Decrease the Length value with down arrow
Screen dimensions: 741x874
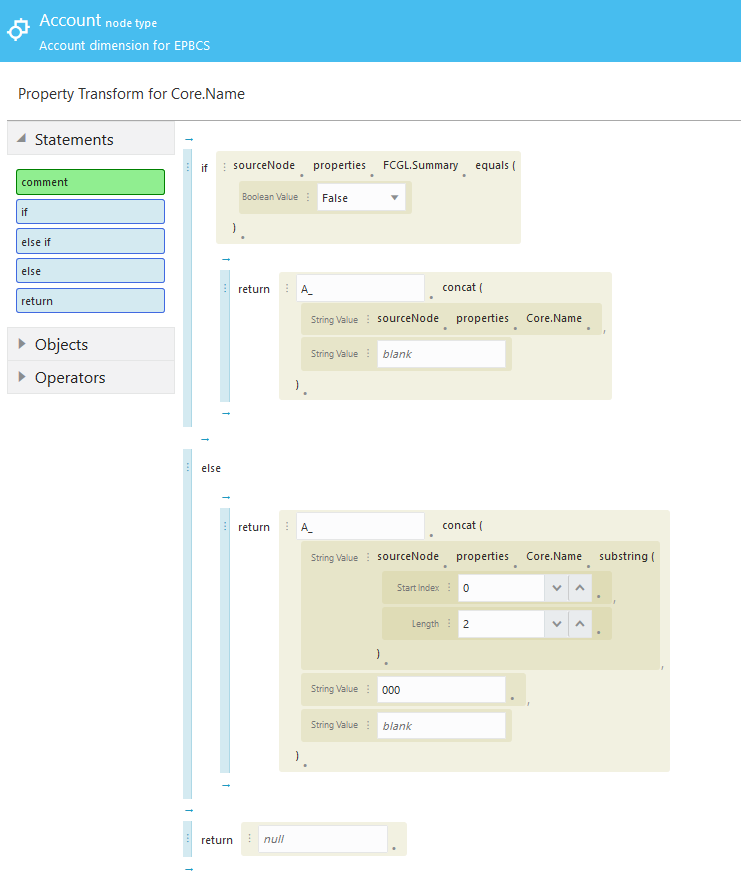(x=557, y=624)
